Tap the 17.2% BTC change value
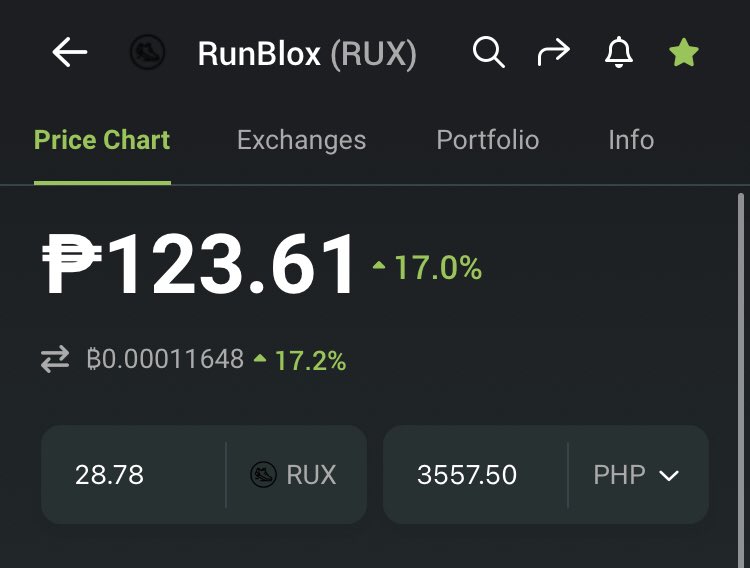The width and height of the screenshot is (750, 568). tap(300, 360)
